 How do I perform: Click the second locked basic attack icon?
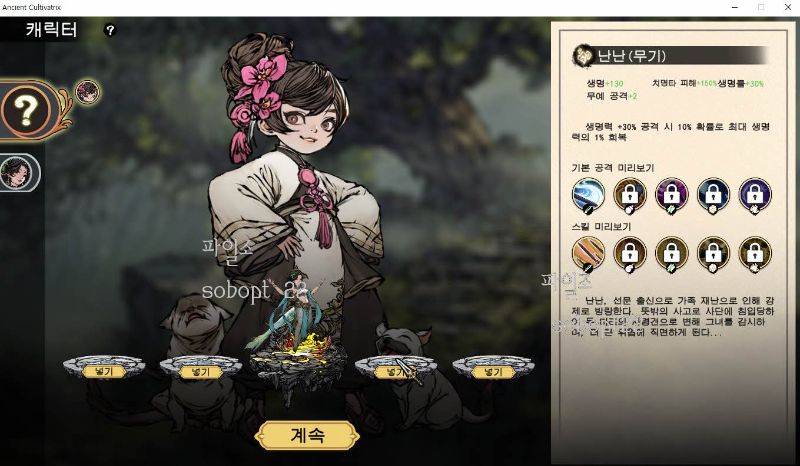[630, 194]
